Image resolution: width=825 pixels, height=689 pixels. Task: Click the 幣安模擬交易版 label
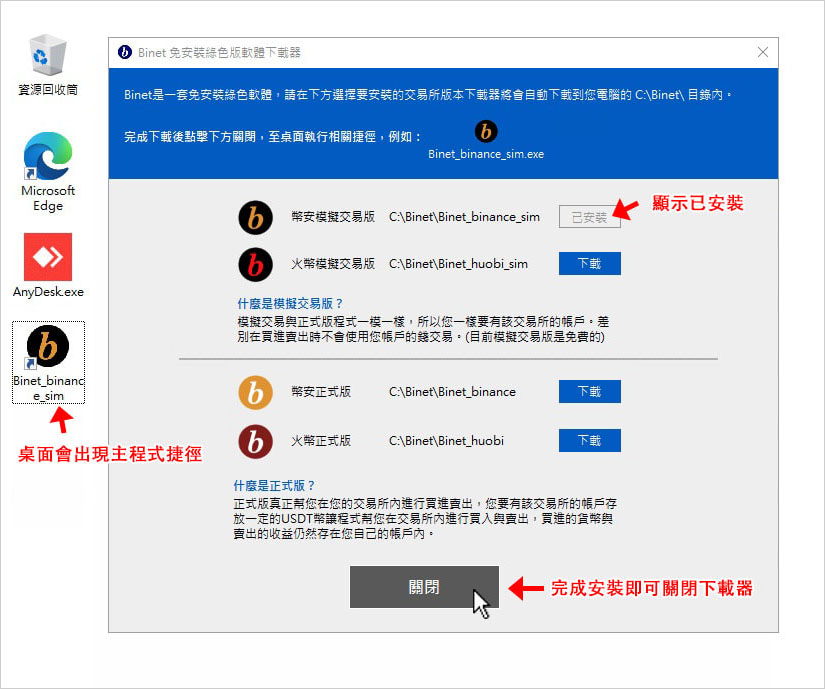click(333, 217)
